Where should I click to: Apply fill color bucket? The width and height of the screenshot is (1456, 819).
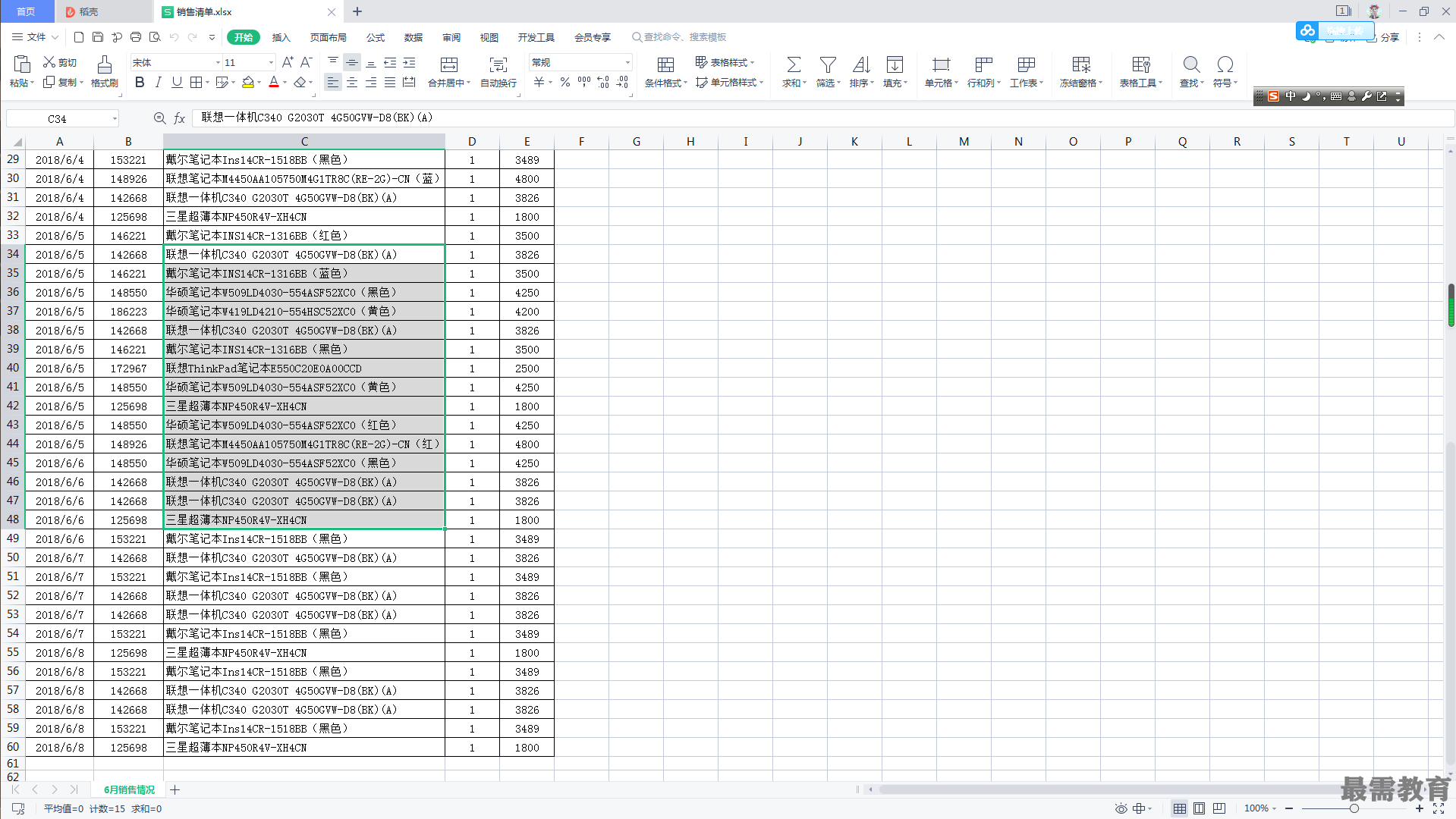point(248,82)
